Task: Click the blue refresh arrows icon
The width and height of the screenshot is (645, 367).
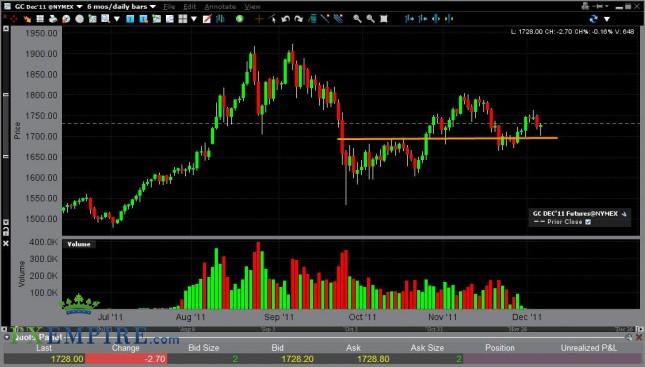Action: [x=593, y=19]
